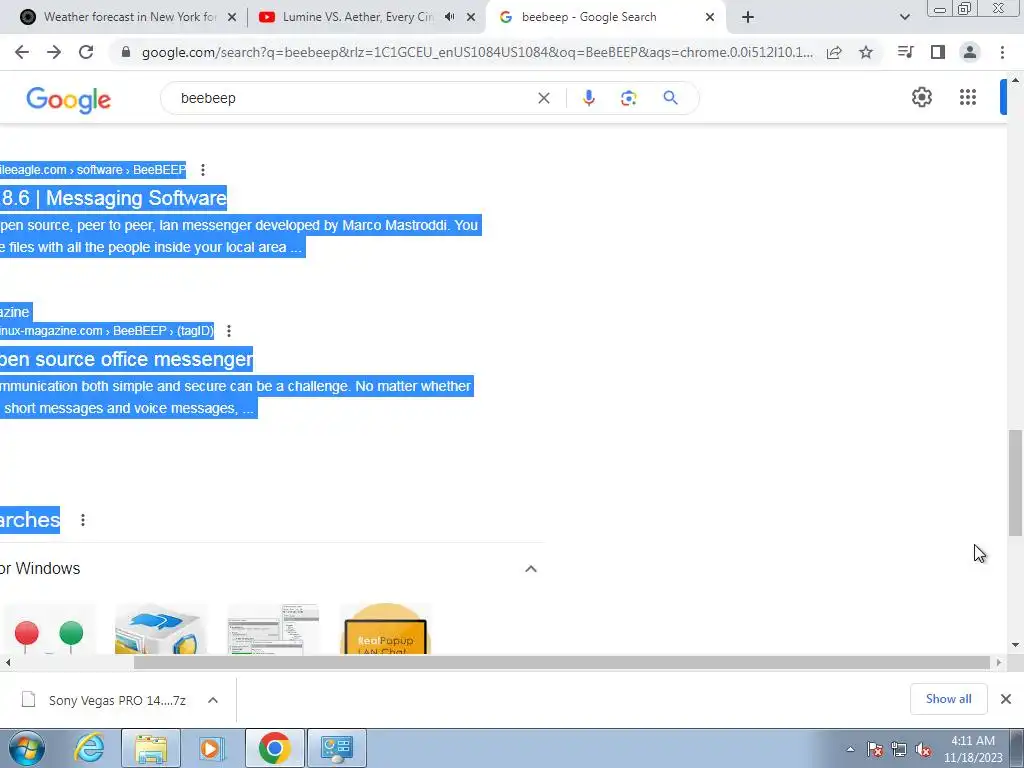Open Chrome side panel
1024x768 pixels.
938,52
